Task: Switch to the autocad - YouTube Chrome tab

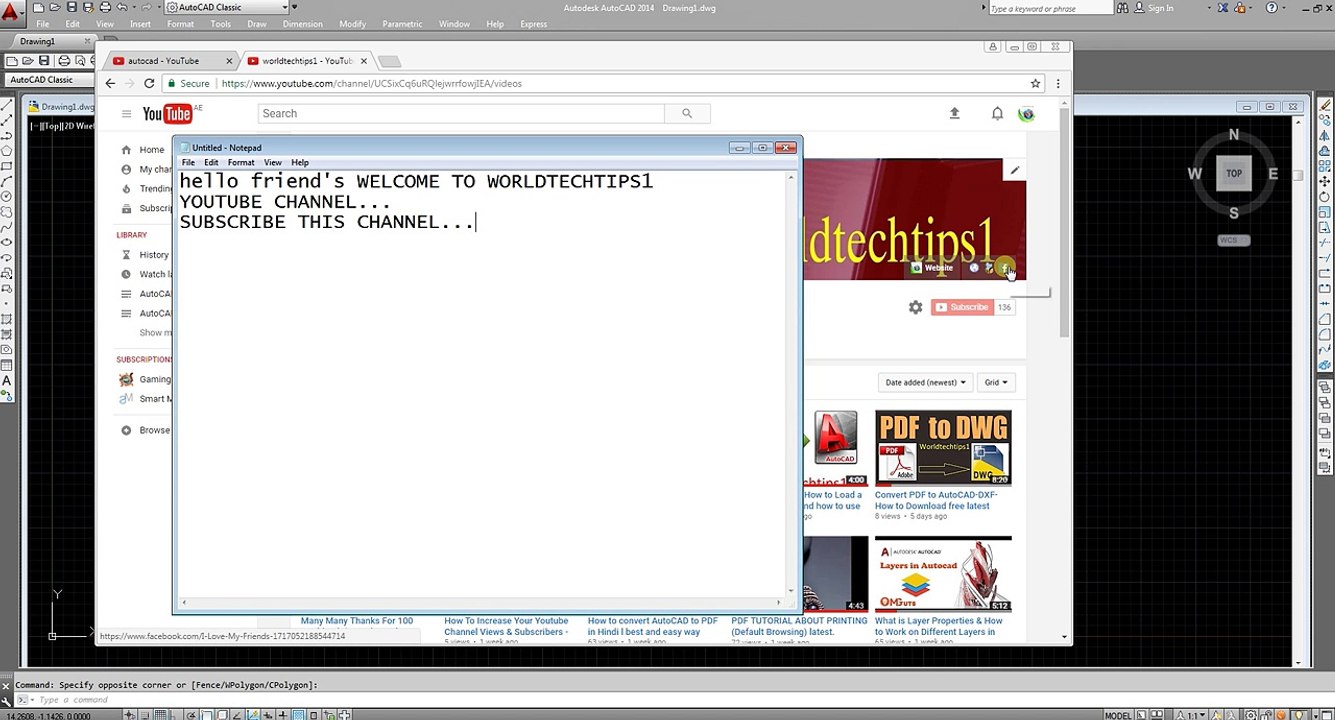Action: (170, 61)
